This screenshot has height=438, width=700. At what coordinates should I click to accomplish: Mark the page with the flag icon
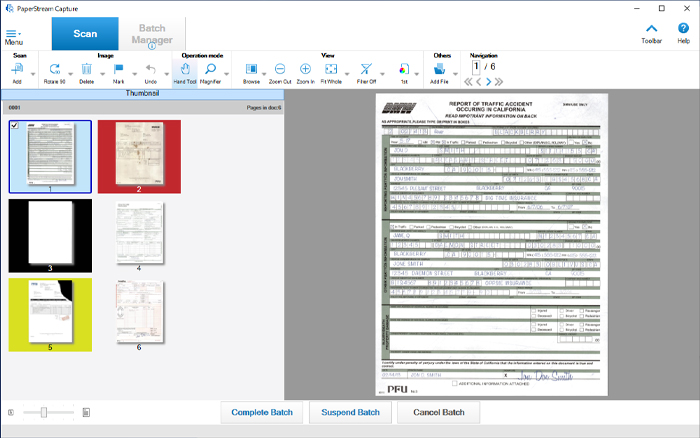point(118,69)
